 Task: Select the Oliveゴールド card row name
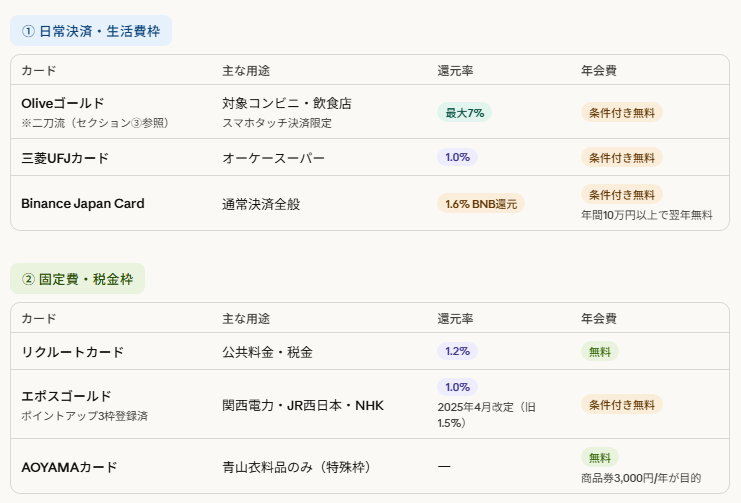click(x=62, y=103)
